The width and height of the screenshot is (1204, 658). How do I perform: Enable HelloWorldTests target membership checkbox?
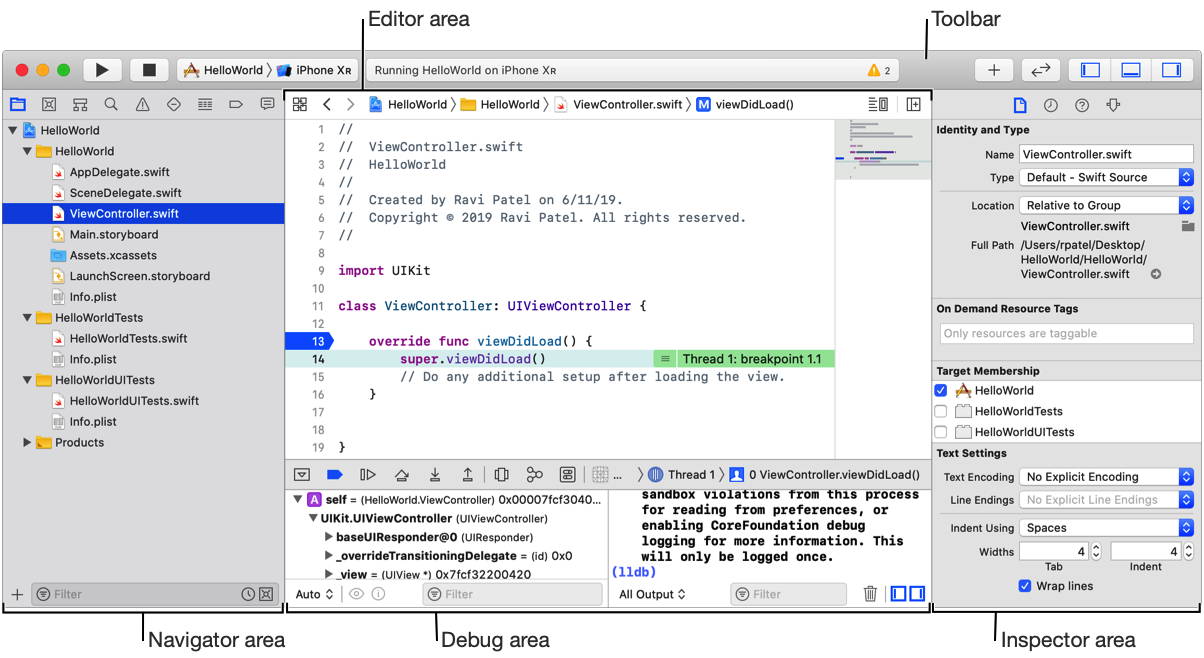coord(940,411)
